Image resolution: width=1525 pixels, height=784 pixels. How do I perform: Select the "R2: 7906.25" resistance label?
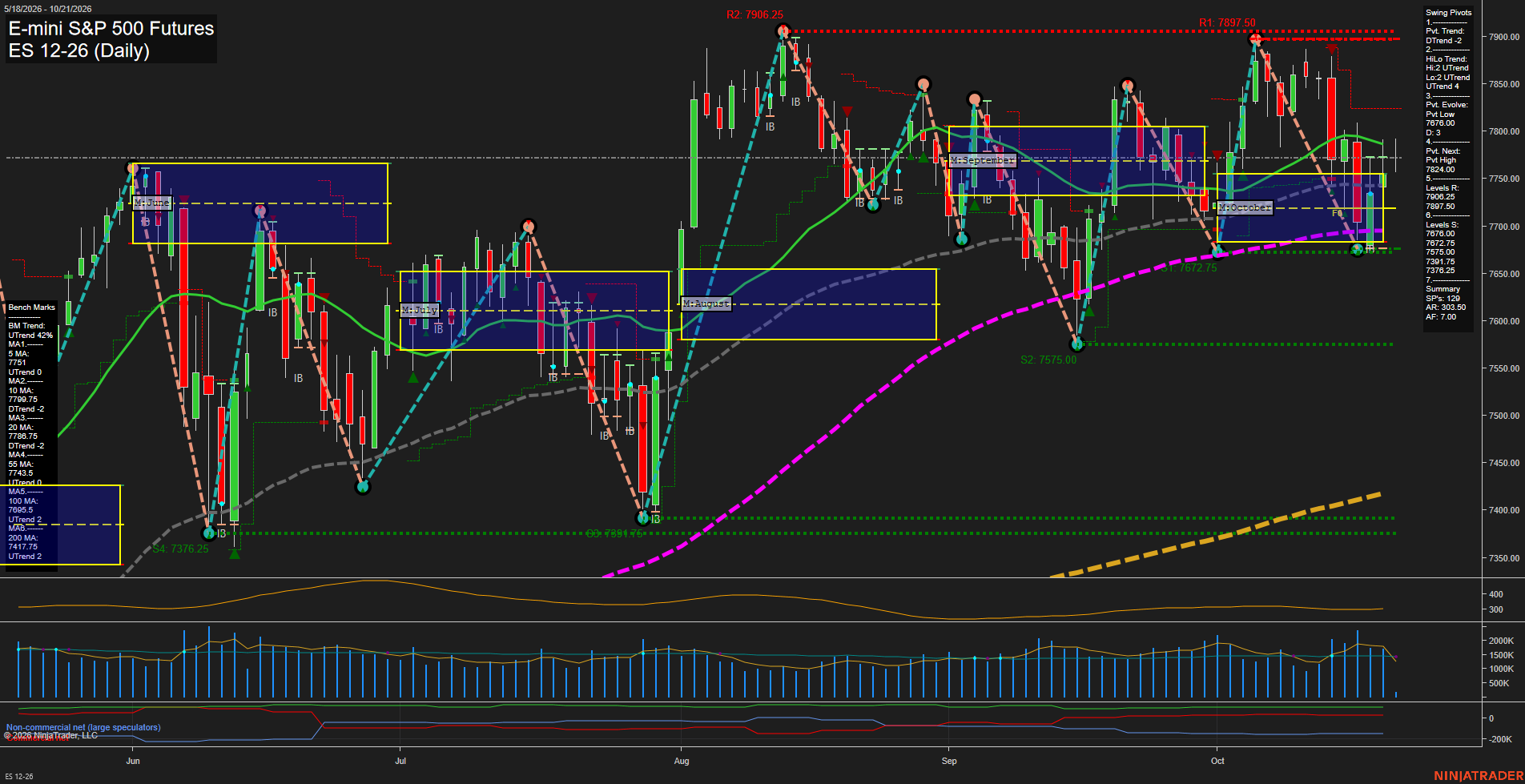click(754, 15)
